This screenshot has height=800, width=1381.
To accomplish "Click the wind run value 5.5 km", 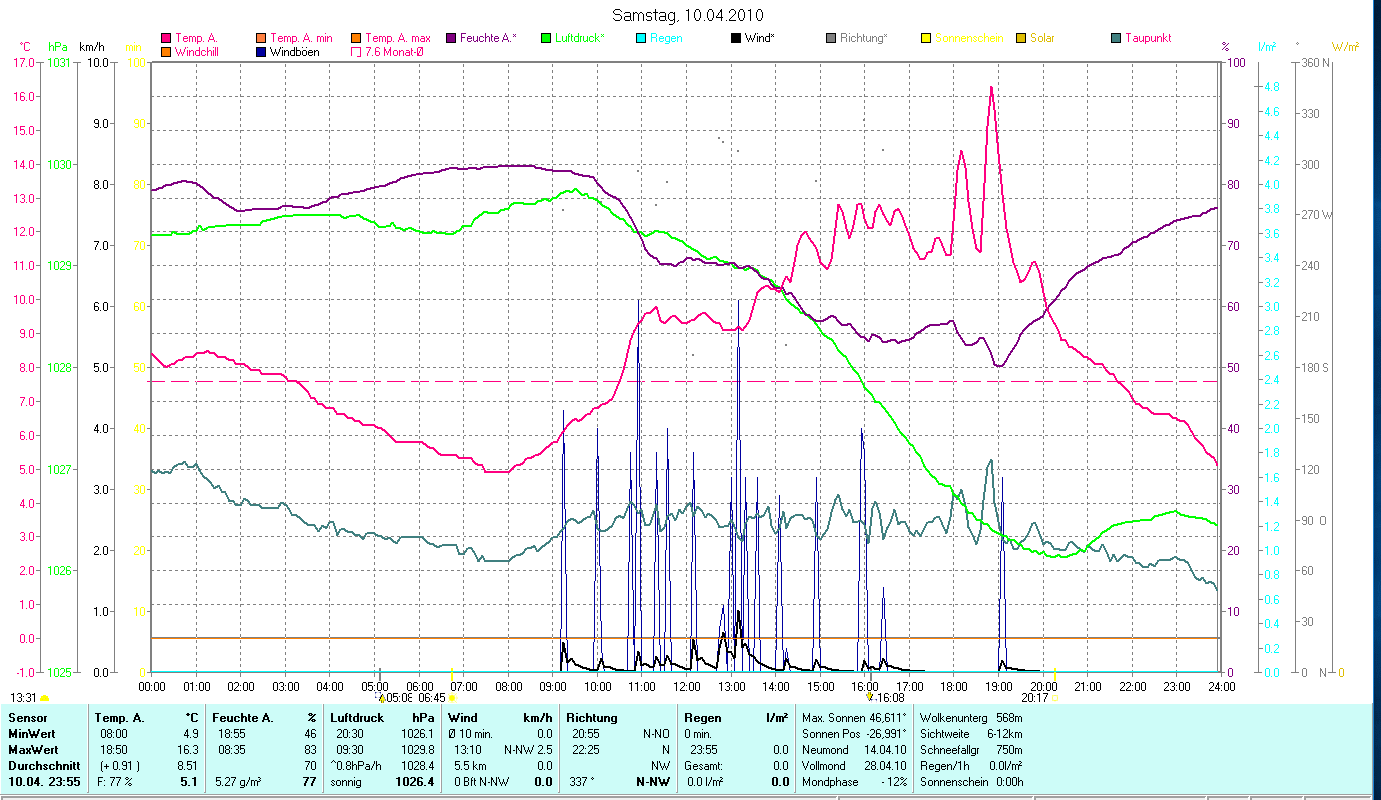I will click(x=470, y=764).
